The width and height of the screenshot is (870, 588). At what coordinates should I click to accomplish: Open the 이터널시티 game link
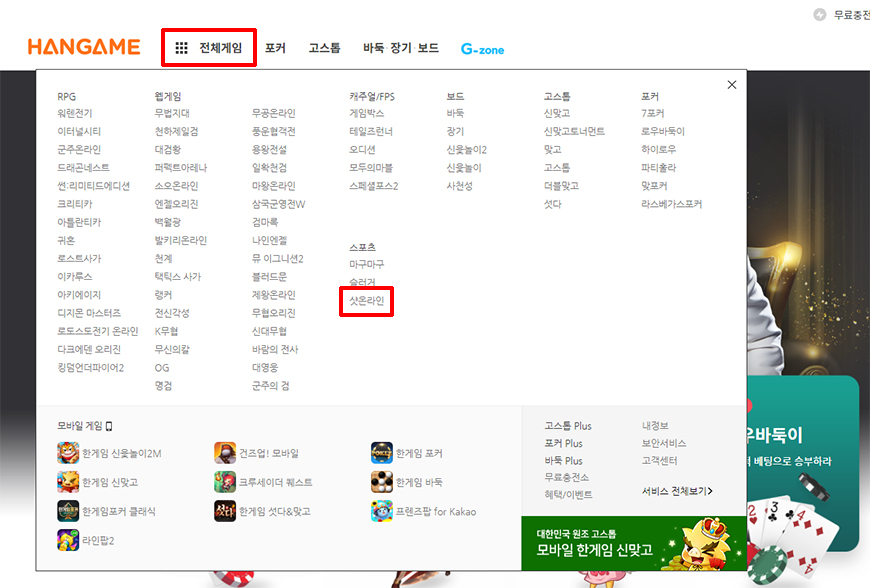click(x=79, y=131)
